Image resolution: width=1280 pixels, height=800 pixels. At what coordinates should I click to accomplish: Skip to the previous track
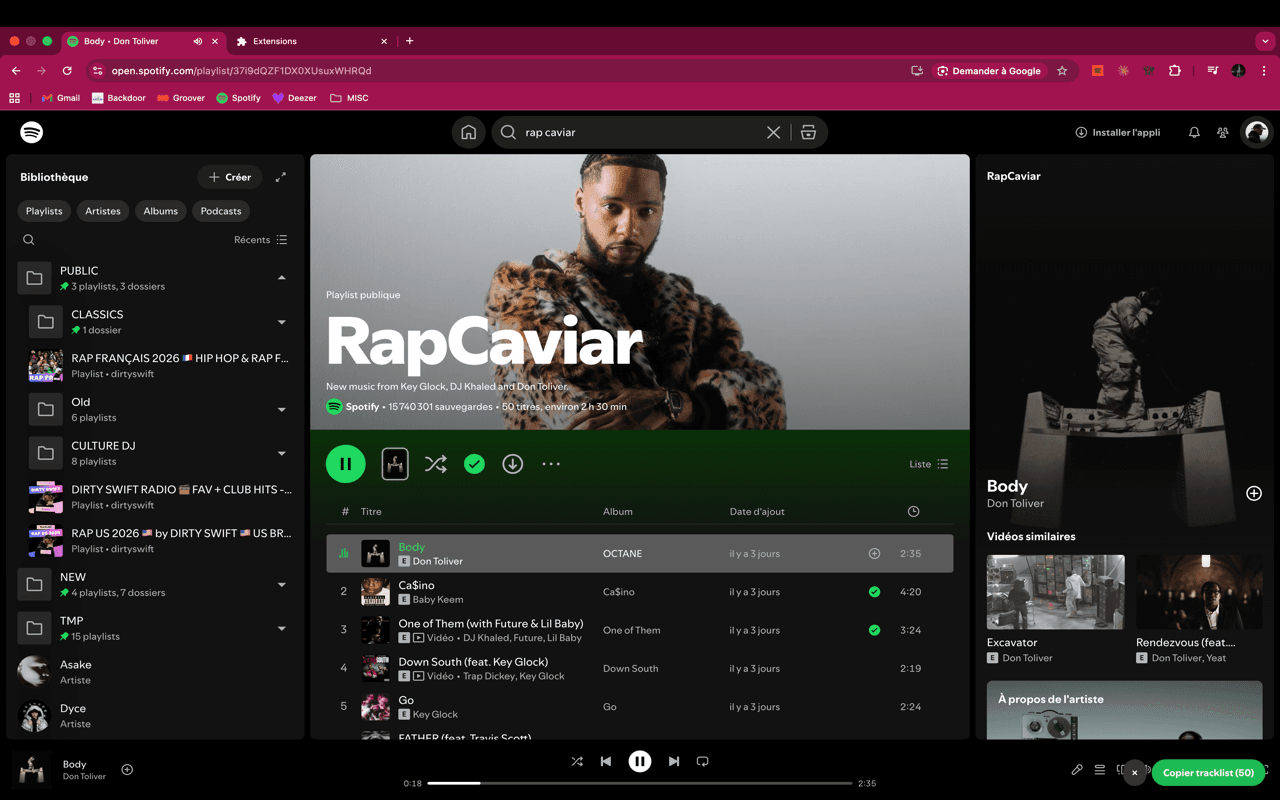[x=606, y=761]
